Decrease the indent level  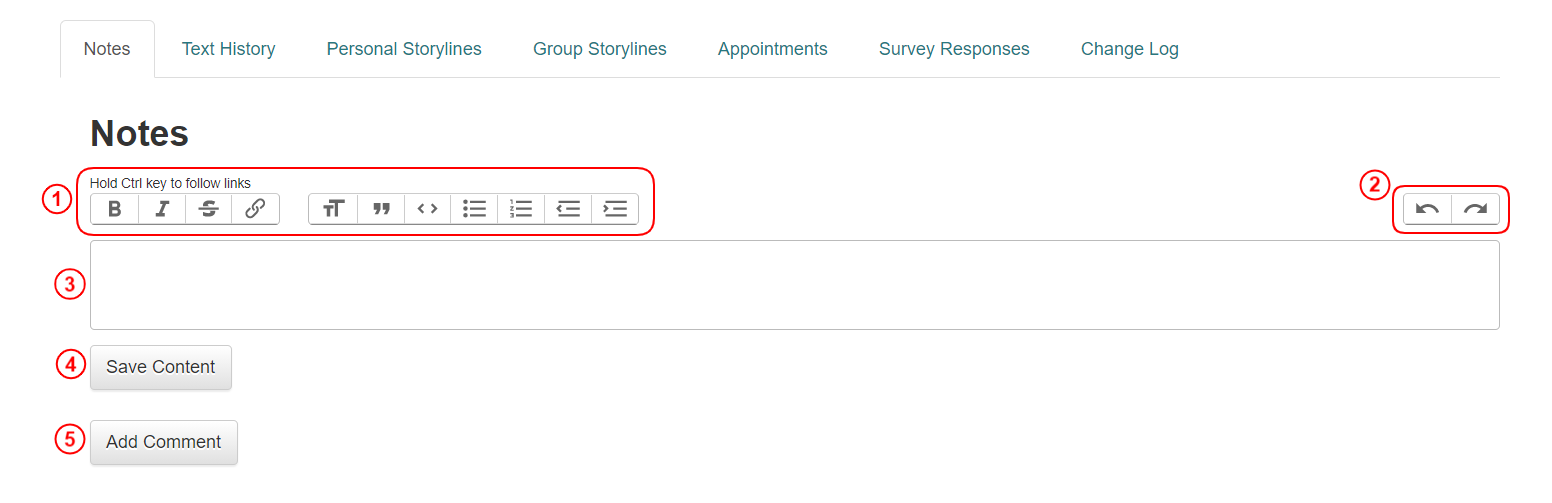click(x=568, y=209)
